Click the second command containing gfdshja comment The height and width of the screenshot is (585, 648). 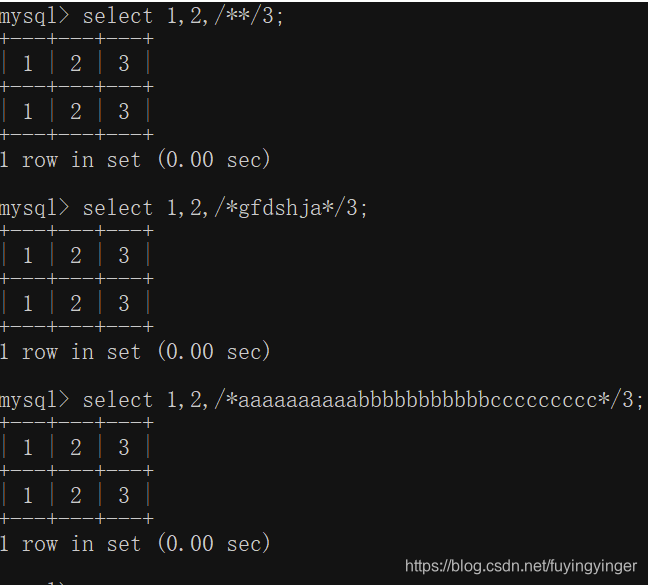pos(225,208)
